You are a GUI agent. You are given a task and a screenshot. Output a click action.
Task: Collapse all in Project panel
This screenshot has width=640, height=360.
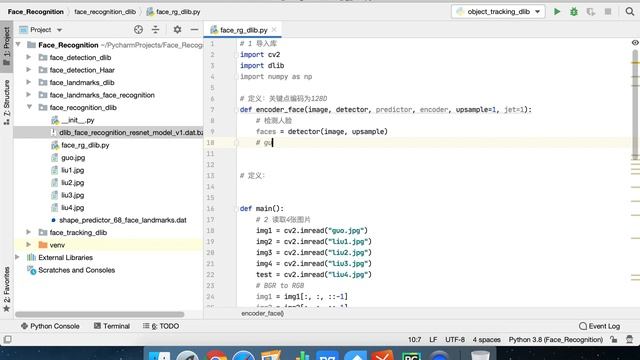click(x=156, y=29)
